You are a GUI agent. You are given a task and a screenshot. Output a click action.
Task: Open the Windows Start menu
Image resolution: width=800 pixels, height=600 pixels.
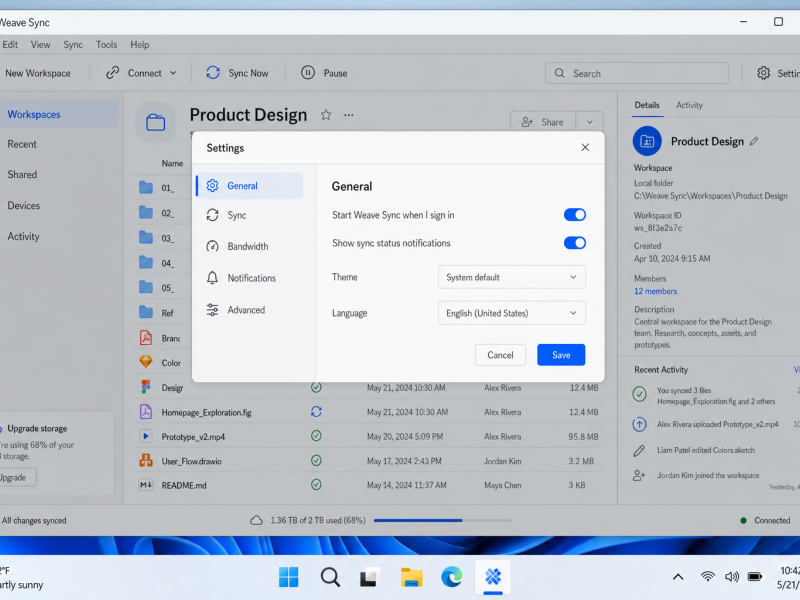(289, 577)
